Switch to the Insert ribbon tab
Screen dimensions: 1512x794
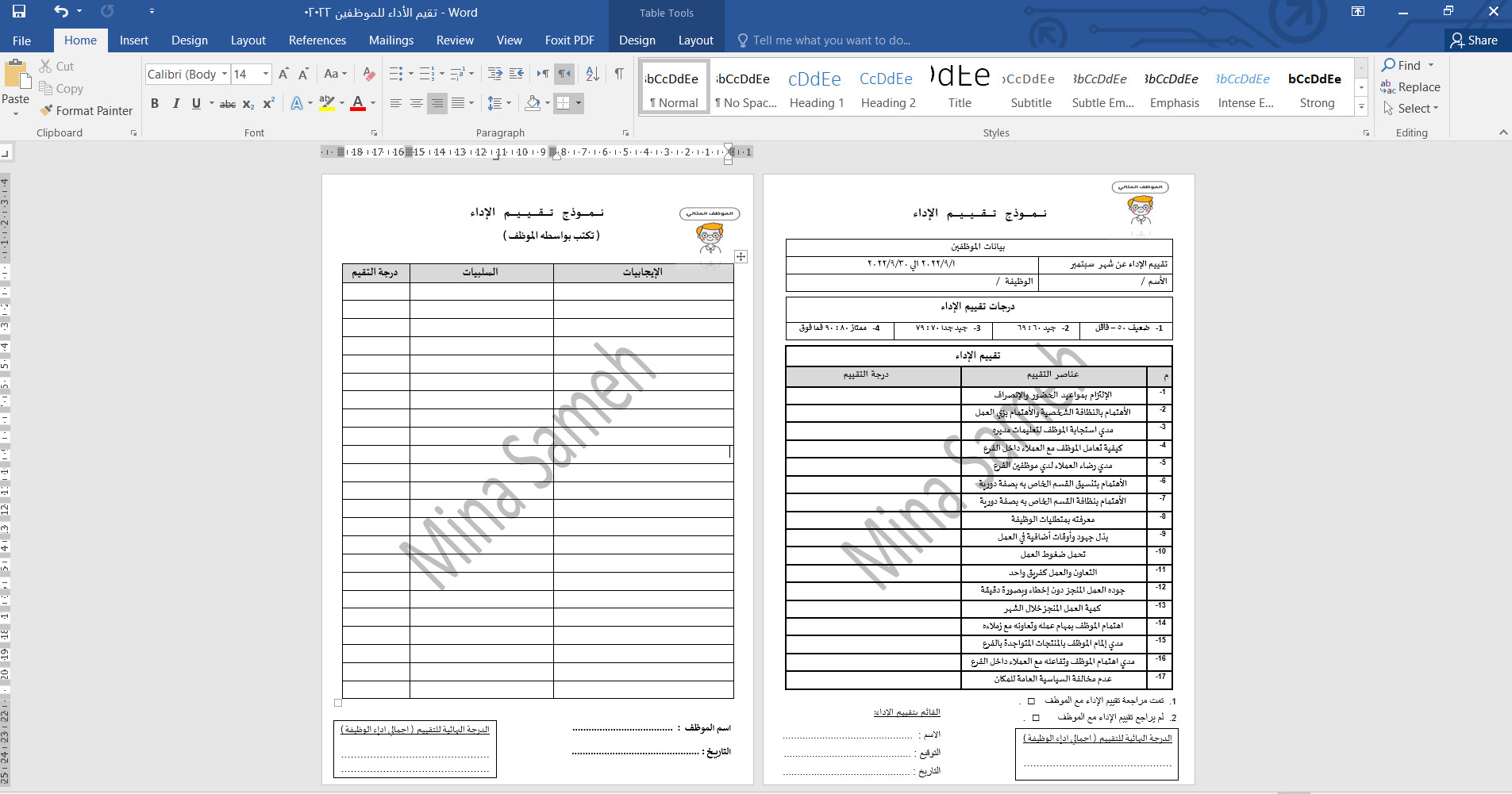click(133, 40)
